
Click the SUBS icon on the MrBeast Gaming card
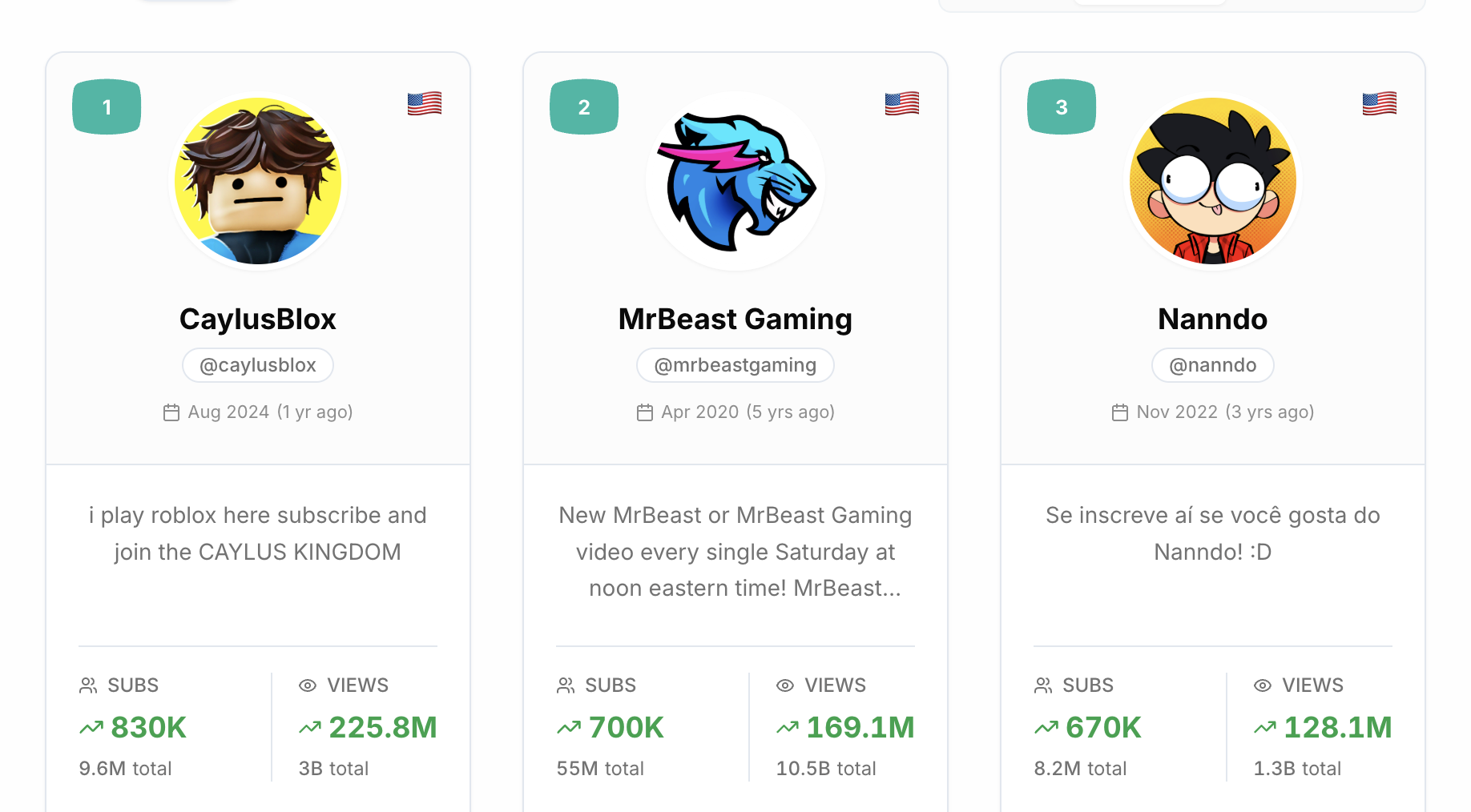[x=565, y=685]
